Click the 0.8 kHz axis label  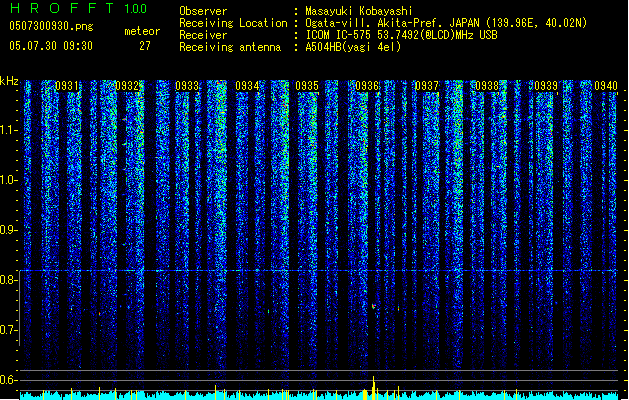[x=9, y=280]
